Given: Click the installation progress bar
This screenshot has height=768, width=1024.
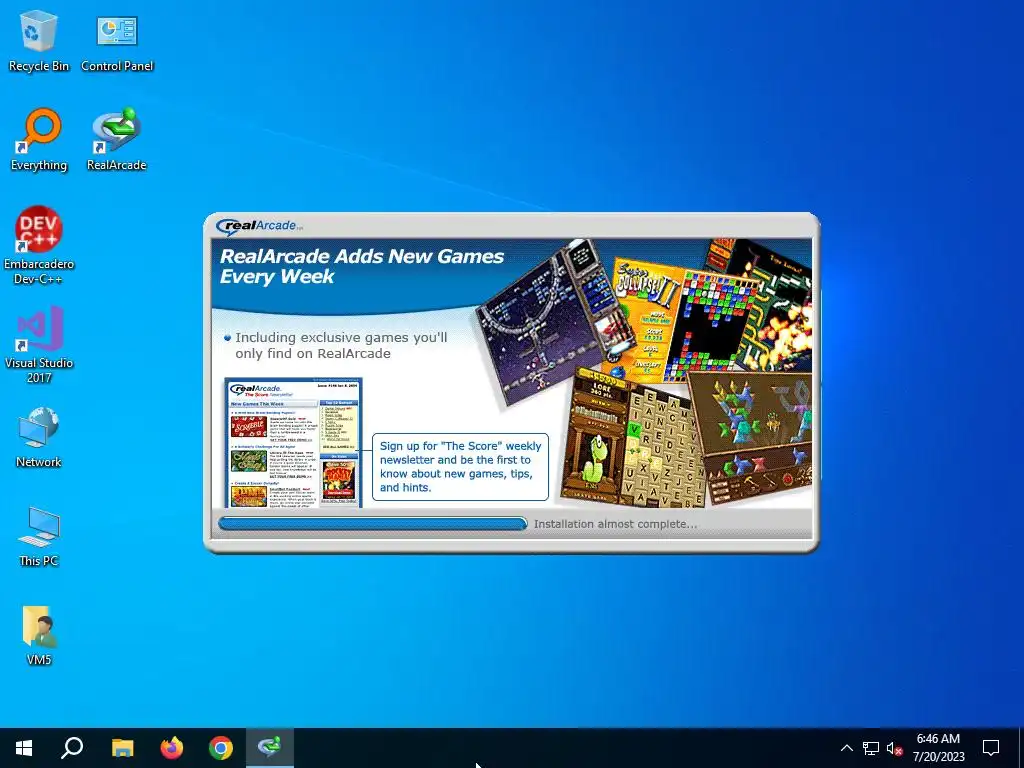Looking at the screenshot, I should click(x=372, y=524).
